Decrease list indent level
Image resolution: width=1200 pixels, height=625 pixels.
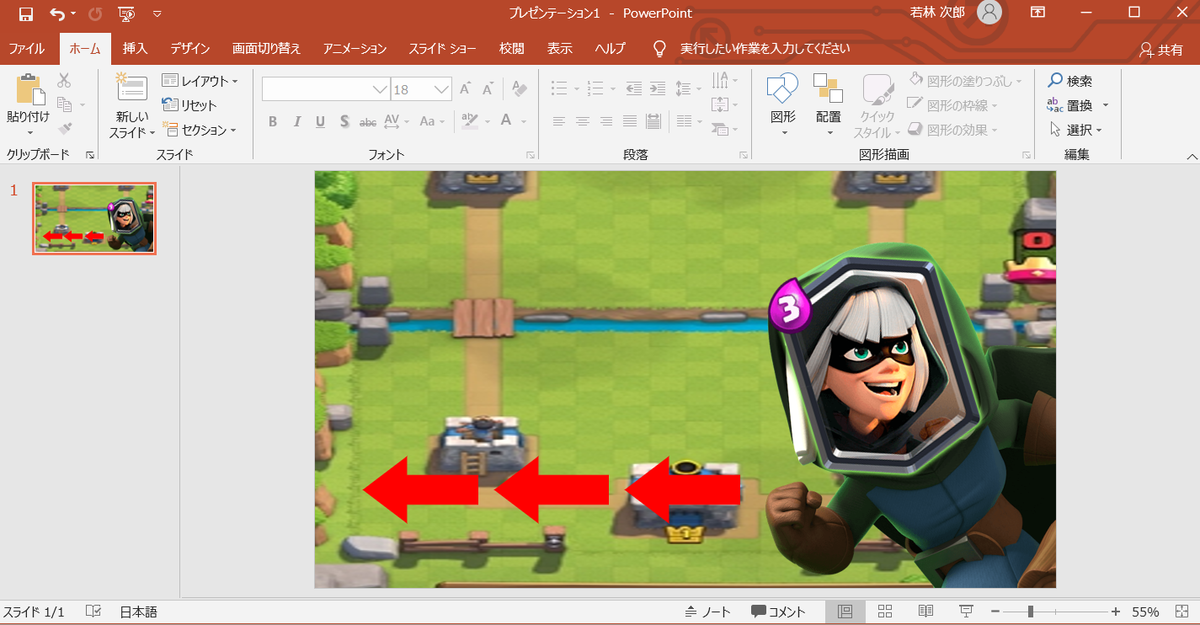coord(634,88)
